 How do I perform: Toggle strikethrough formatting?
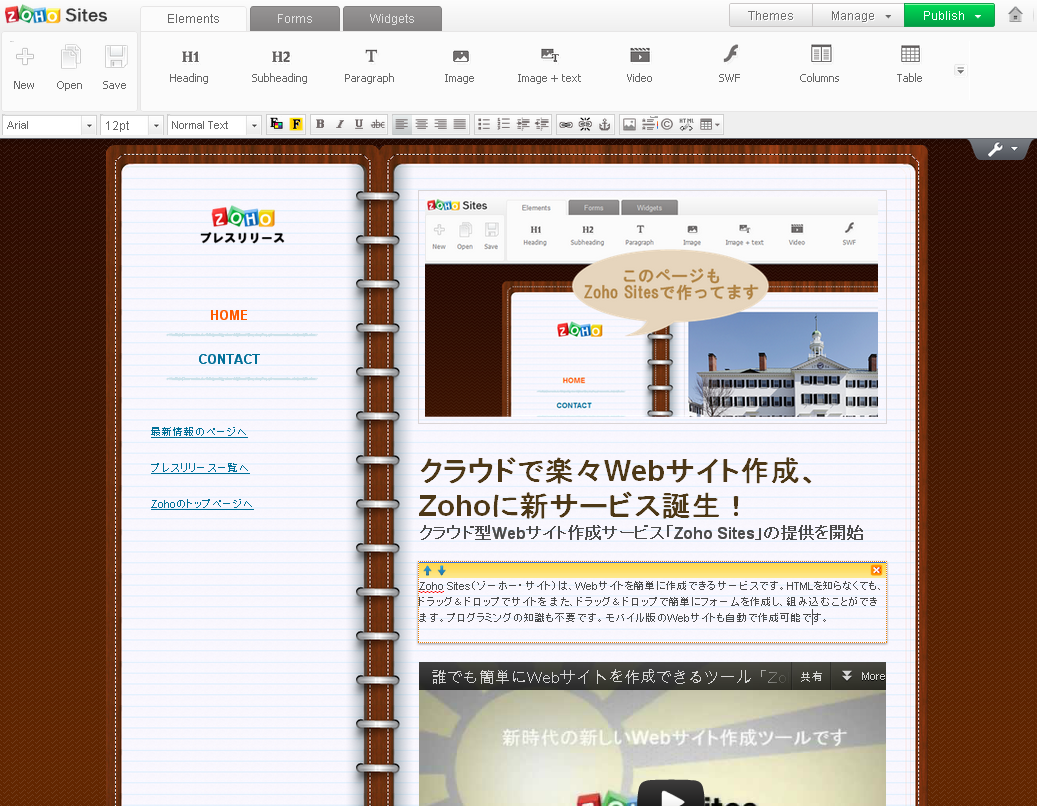[378, 124]
